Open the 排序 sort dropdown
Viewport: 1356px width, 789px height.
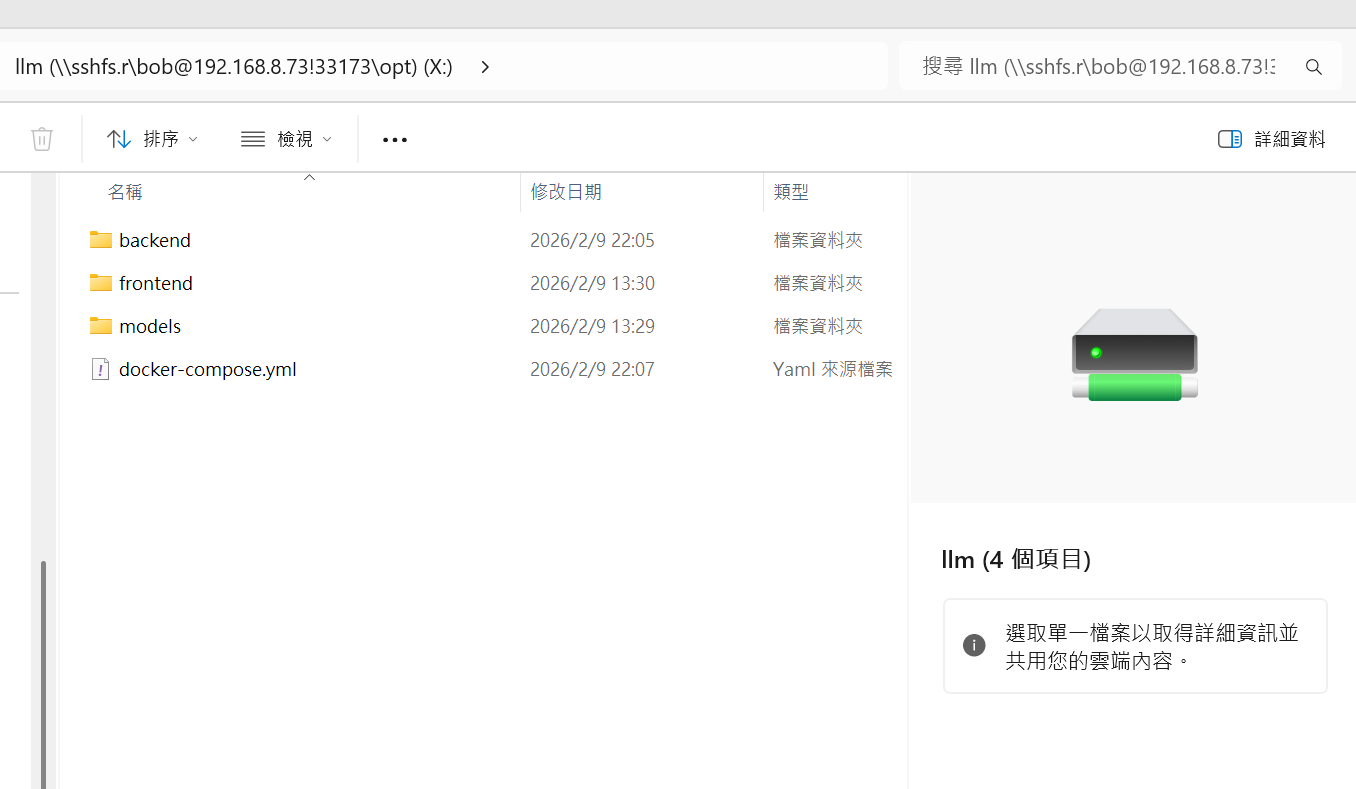153,139
